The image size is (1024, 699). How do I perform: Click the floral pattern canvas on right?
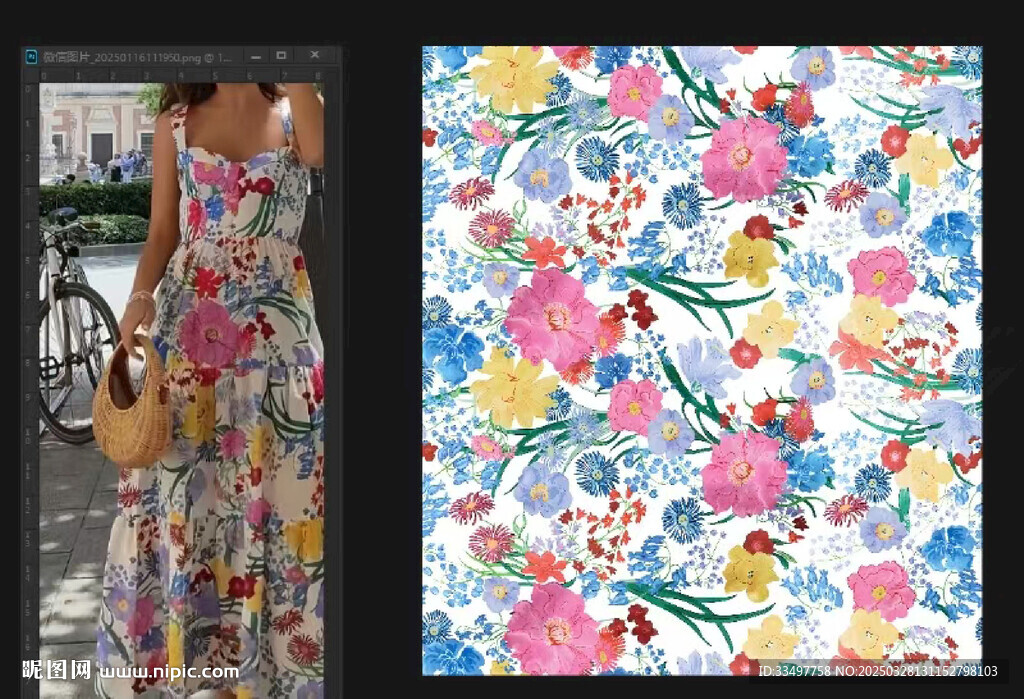click(702, 361)
